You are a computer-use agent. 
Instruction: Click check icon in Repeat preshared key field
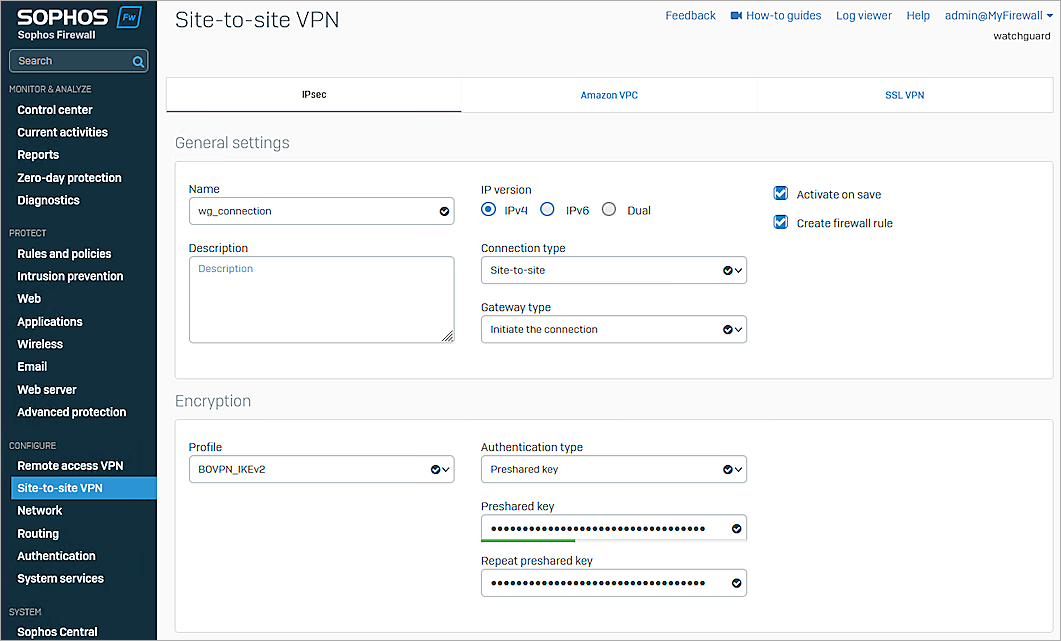(x=737, y=583)
